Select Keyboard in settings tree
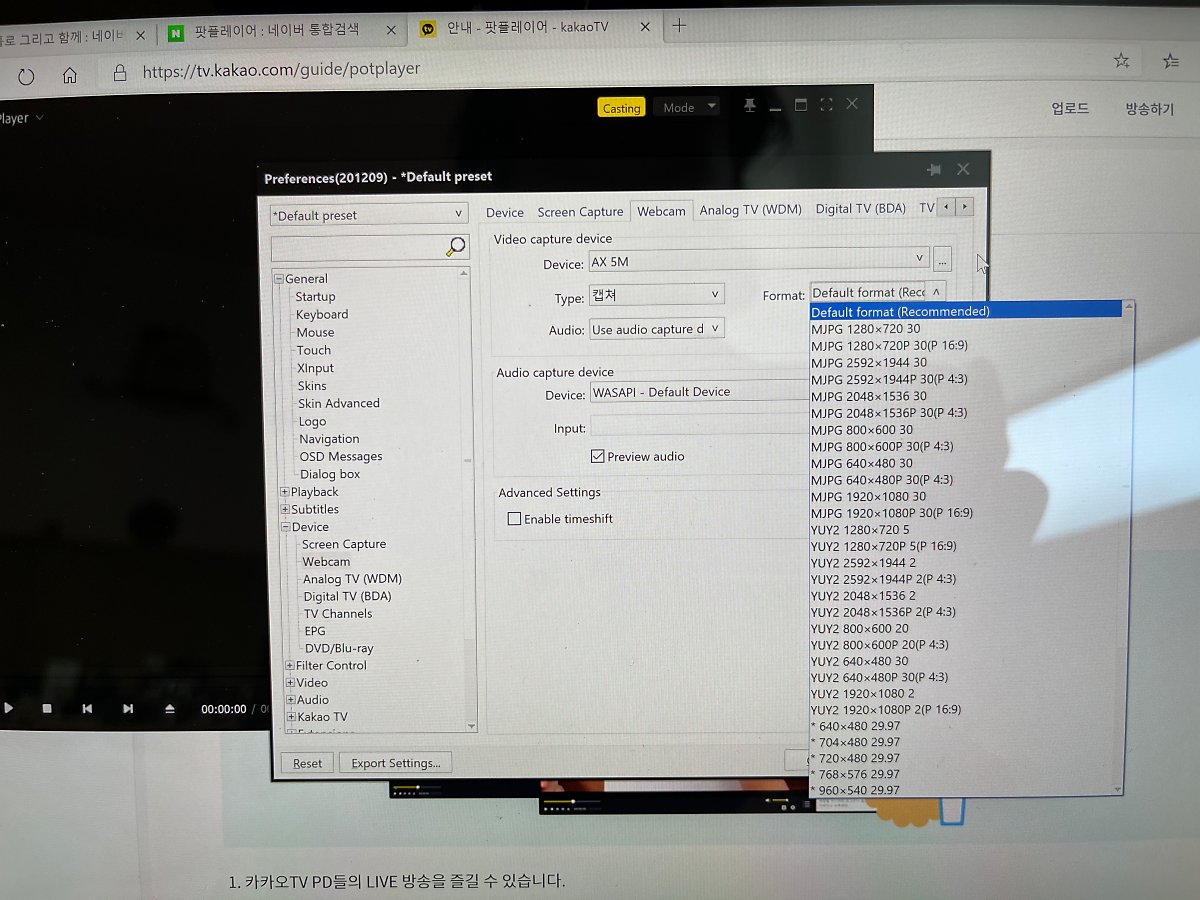The height and width of the screenshot is (900, 1200). (322, 314)
